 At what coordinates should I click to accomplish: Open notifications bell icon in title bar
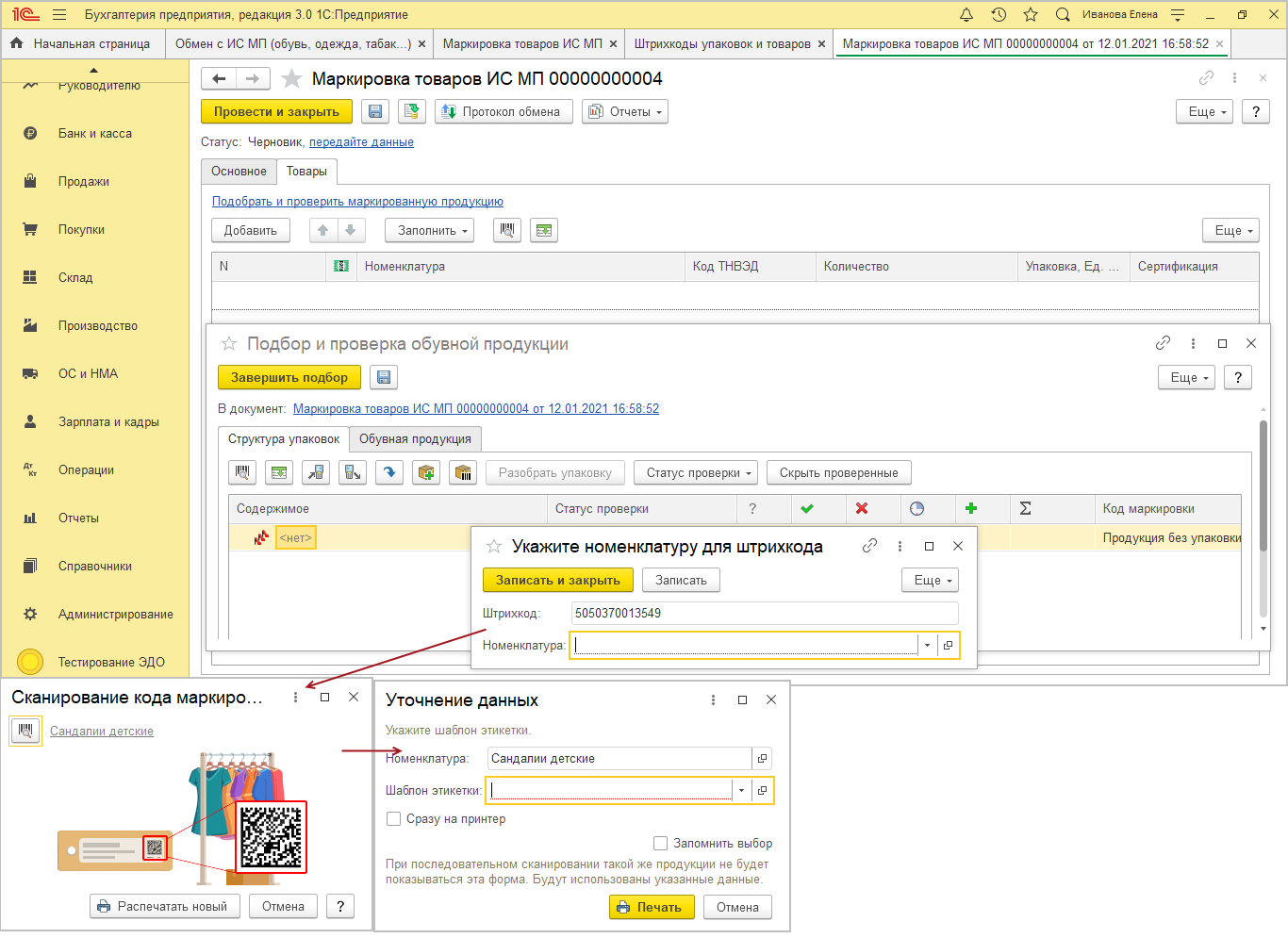point(966,14)
